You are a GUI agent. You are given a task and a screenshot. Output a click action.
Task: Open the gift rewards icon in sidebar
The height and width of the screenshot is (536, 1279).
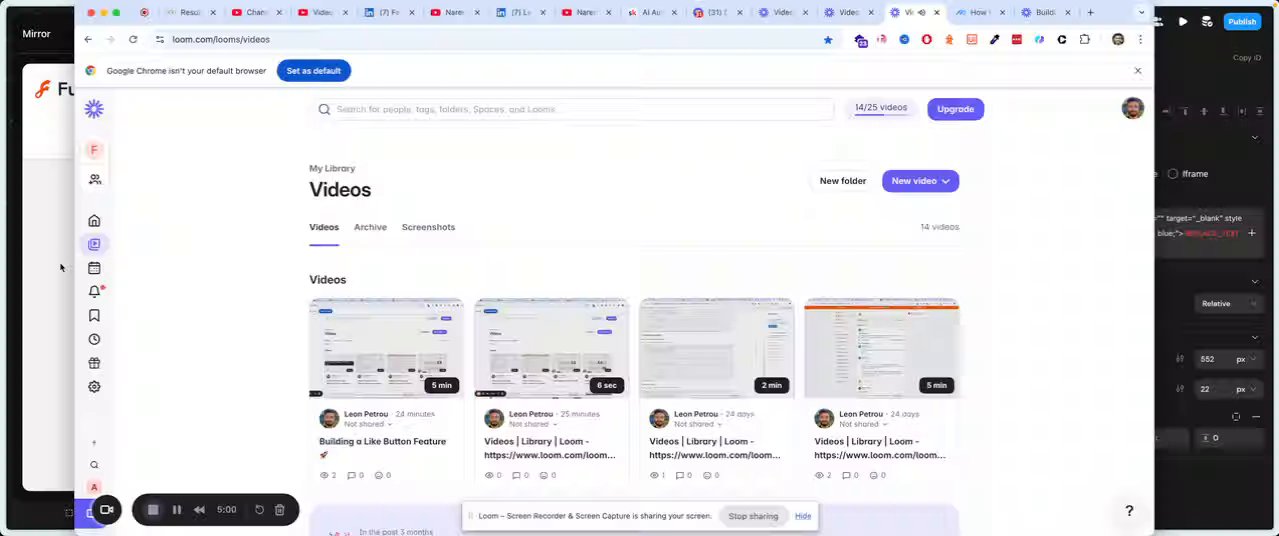94,363
